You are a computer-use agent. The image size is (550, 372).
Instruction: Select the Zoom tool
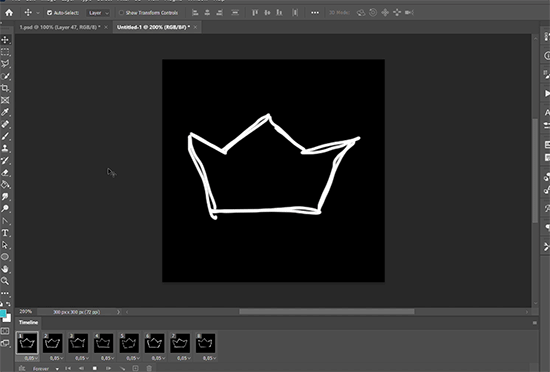[x=5, y=281]
